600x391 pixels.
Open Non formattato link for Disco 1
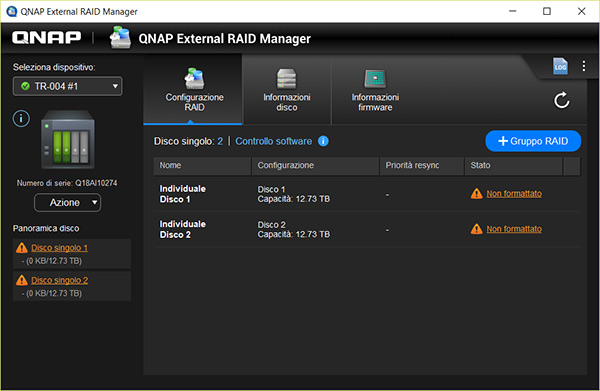click(x=514, y=194)
